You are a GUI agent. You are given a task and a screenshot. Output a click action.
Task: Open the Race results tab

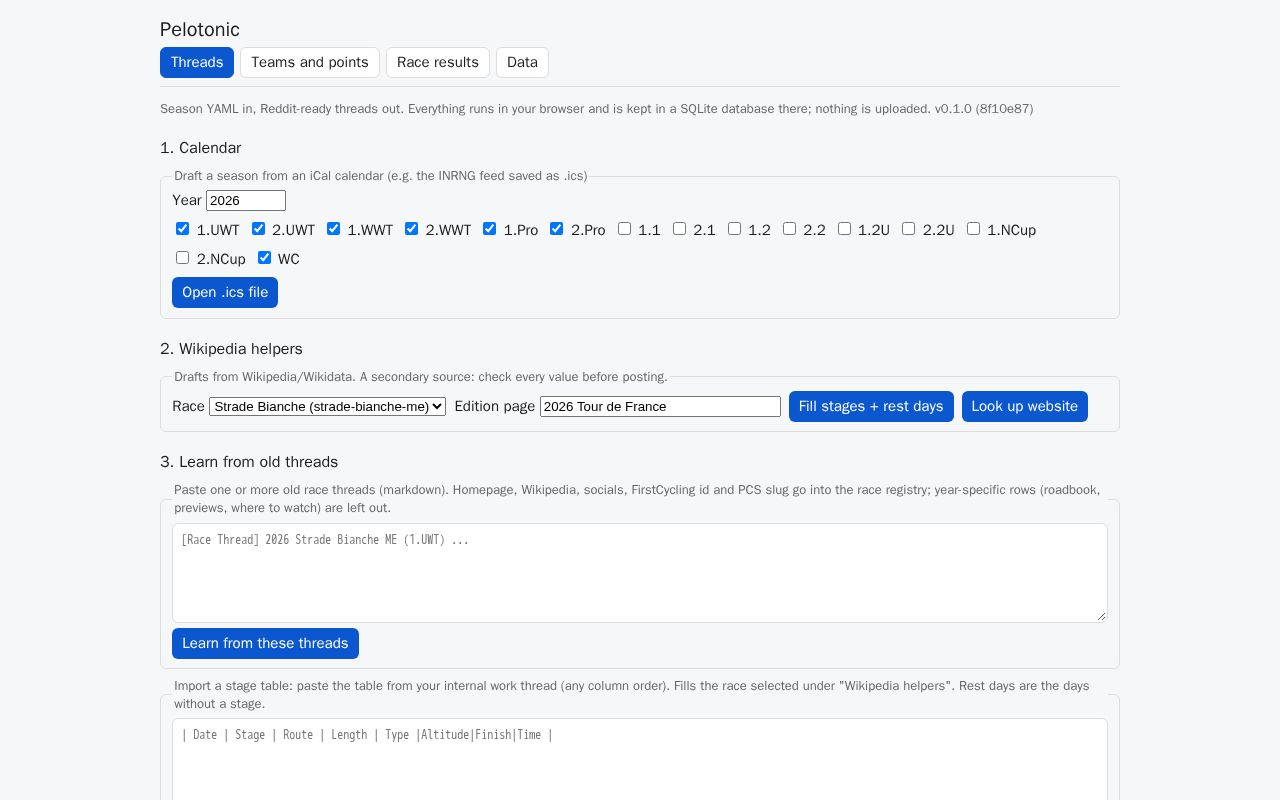tap(438, 62)
